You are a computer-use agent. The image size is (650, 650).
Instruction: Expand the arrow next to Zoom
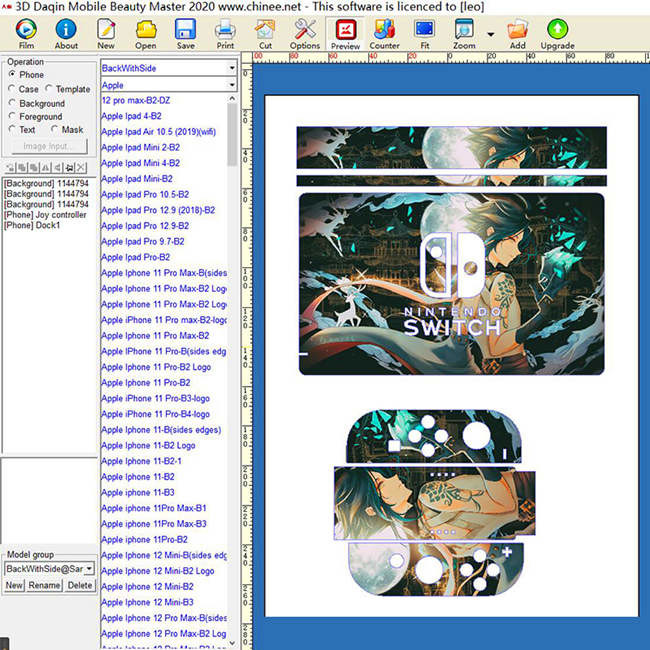coord(490,34)
